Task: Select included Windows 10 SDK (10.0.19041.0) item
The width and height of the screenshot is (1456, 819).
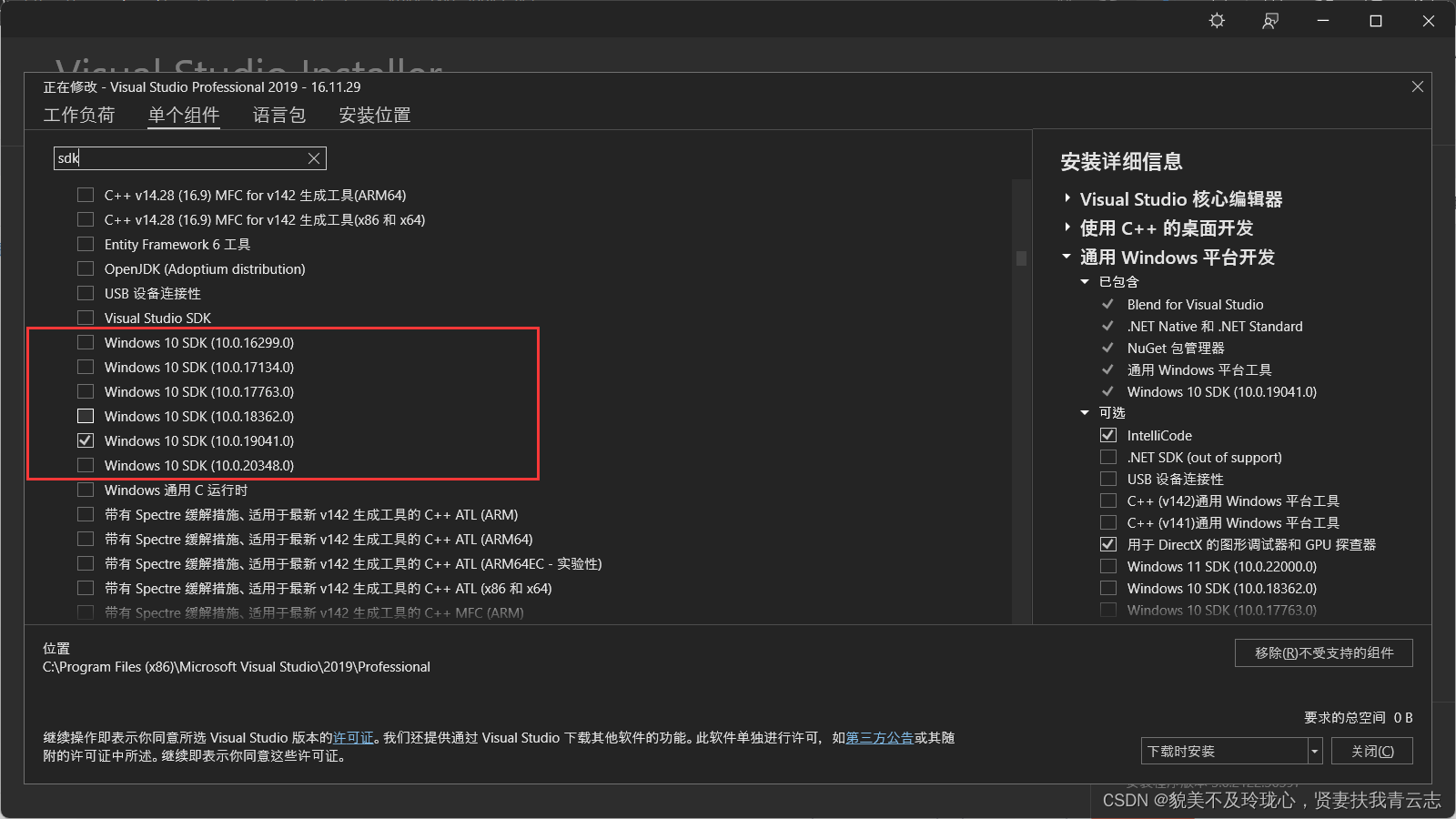Action: click(x=1221, y=392)
